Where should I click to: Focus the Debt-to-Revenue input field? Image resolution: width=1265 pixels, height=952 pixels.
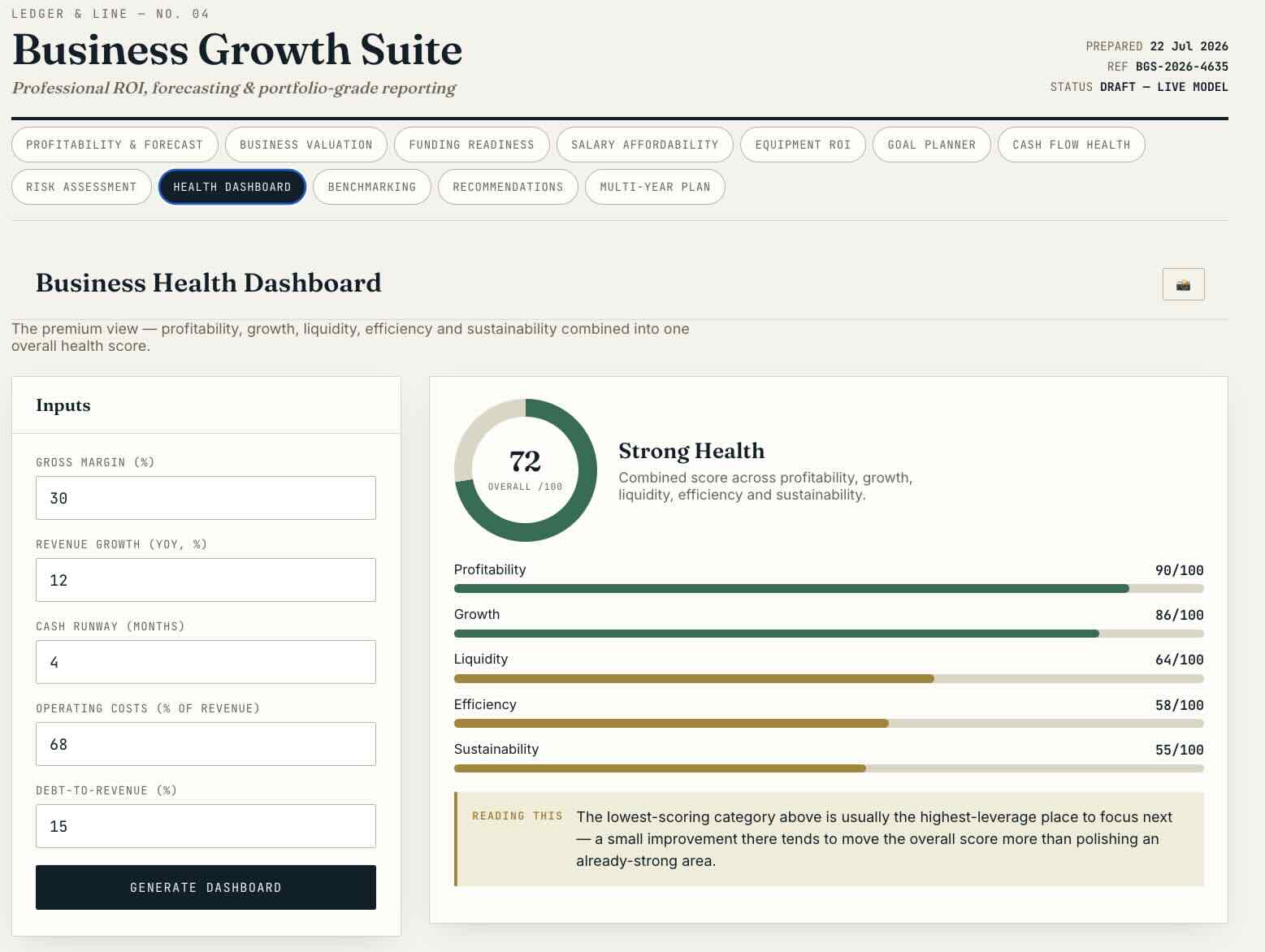(x=206, y=826)
